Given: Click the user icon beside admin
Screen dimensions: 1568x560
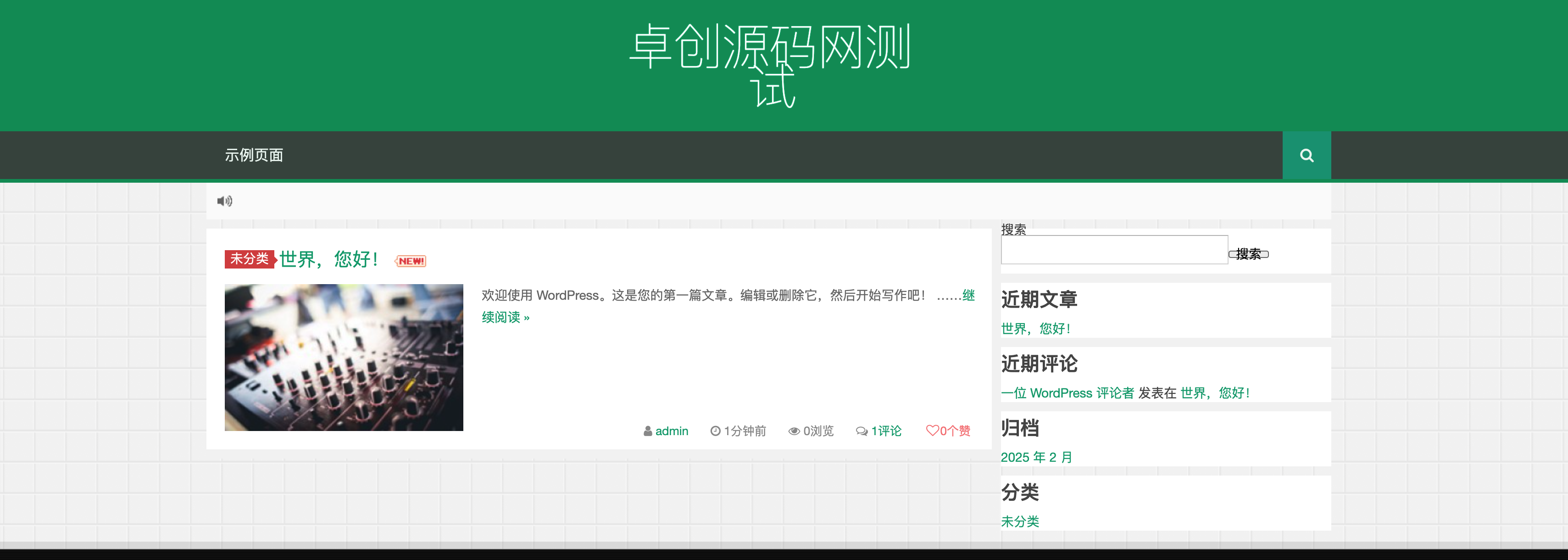Looking at the screenshot, I should pyautogui.click(x=648, y=431).
